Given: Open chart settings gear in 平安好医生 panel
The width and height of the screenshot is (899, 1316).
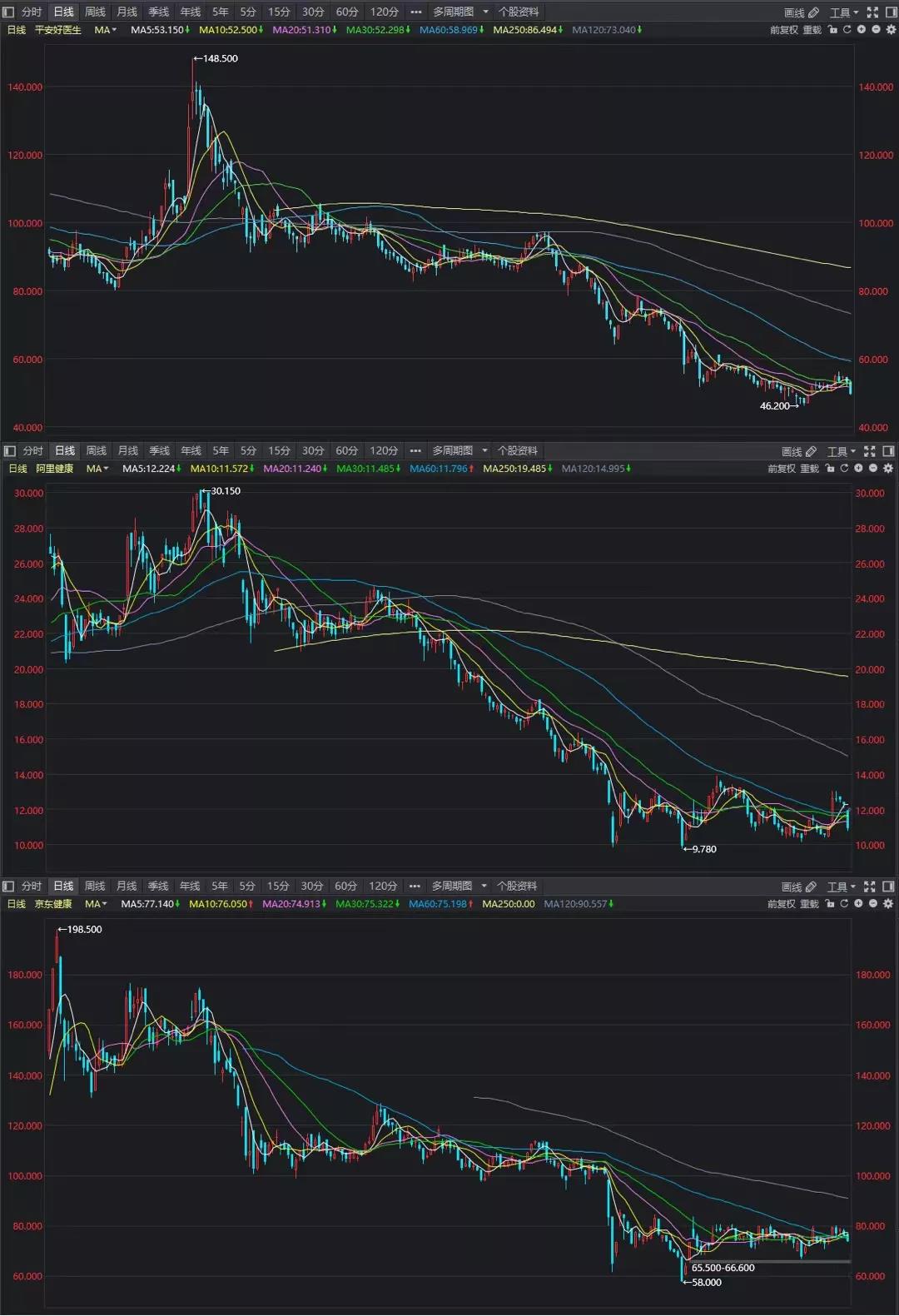Looking at the screenshot, I should coord(891,29).
